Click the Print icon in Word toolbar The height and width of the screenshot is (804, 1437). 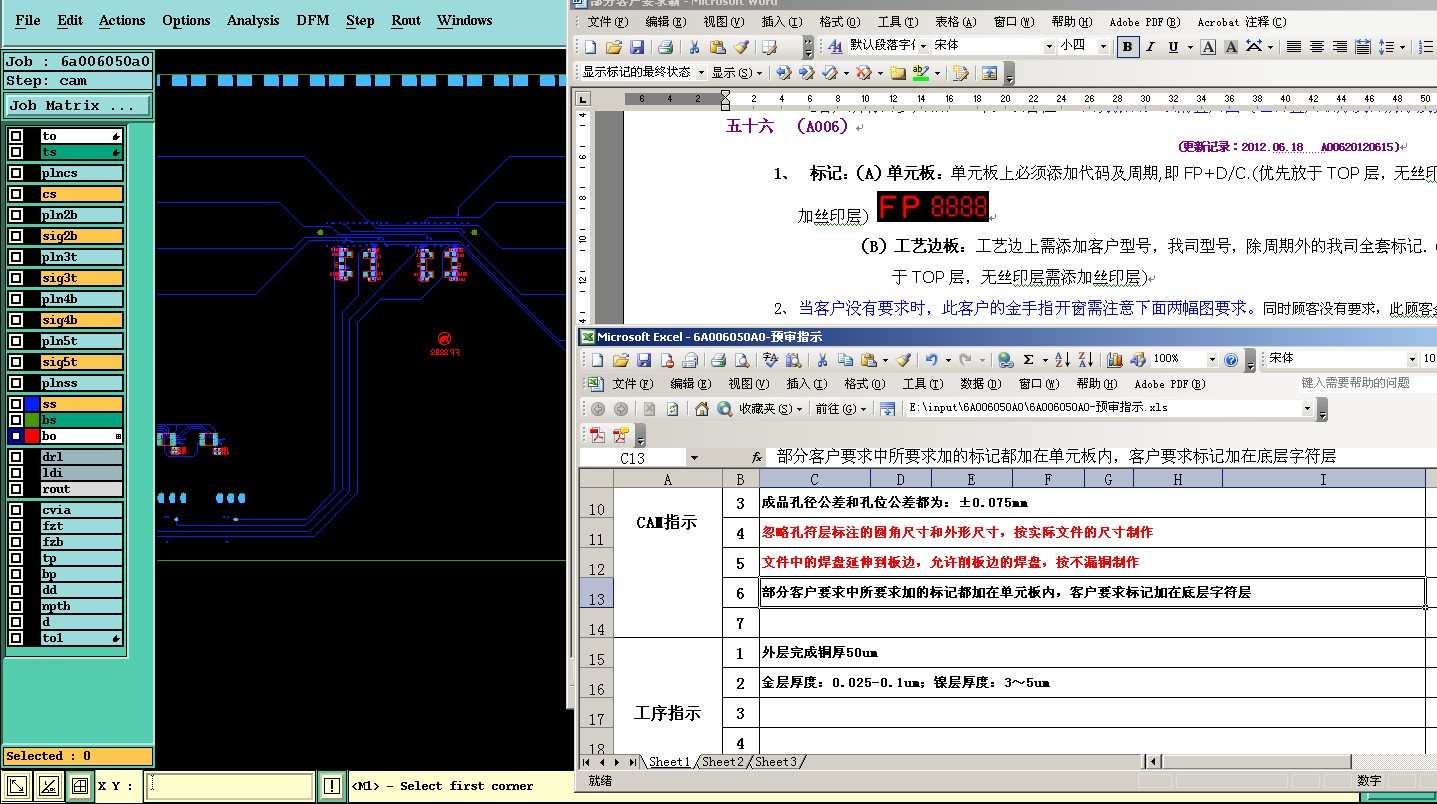665,46
